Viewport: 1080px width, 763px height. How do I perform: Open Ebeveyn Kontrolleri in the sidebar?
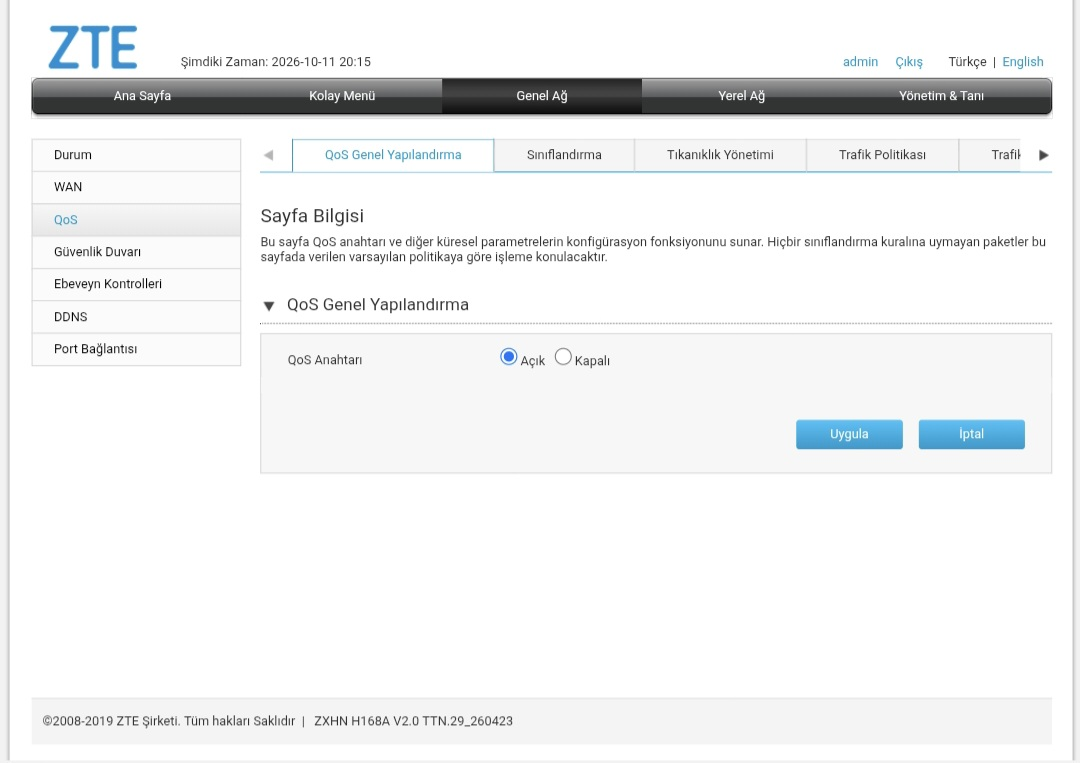click(x=136, y=284)
